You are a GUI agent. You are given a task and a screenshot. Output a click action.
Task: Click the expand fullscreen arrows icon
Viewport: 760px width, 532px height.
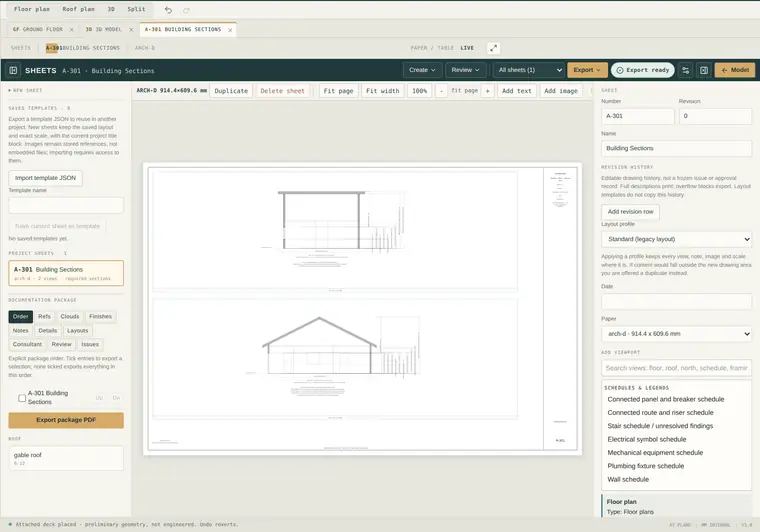pos(493,48)
